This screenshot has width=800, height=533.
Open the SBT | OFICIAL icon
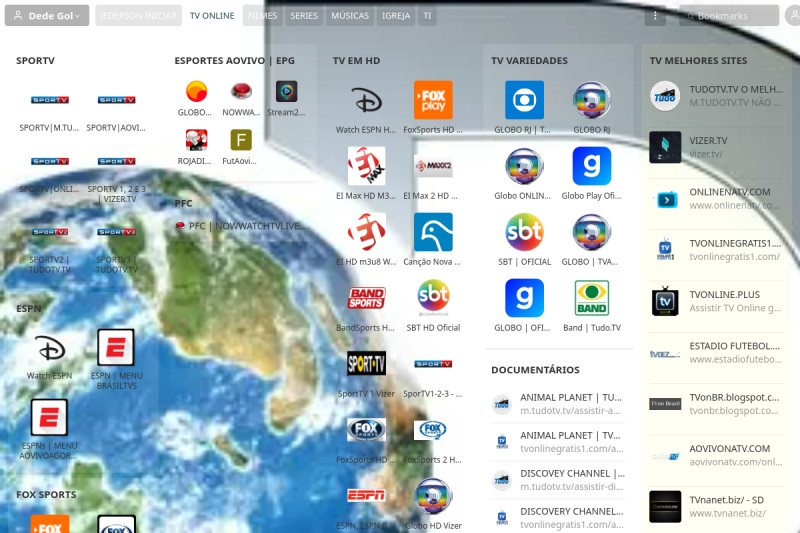tap(524, 232)
